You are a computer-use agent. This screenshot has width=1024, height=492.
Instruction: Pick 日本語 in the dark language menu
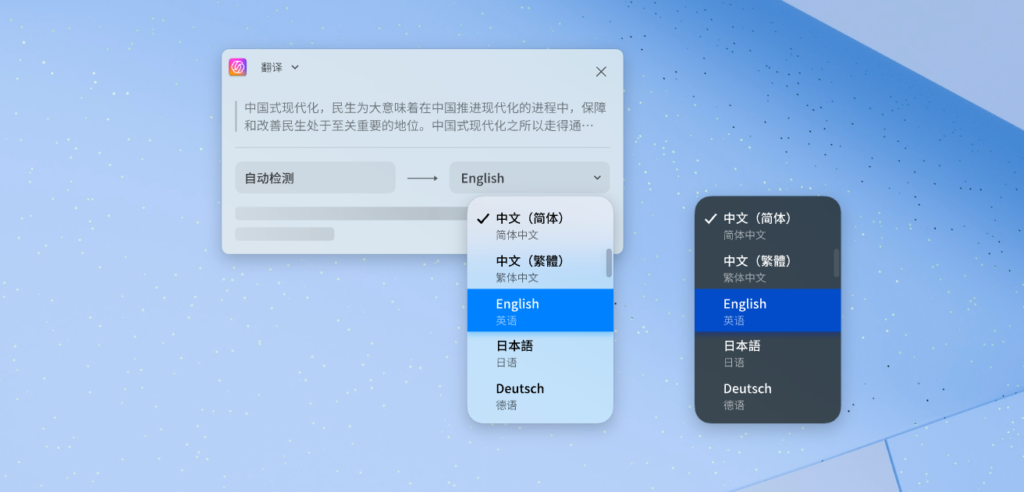[x=767, y=353]
